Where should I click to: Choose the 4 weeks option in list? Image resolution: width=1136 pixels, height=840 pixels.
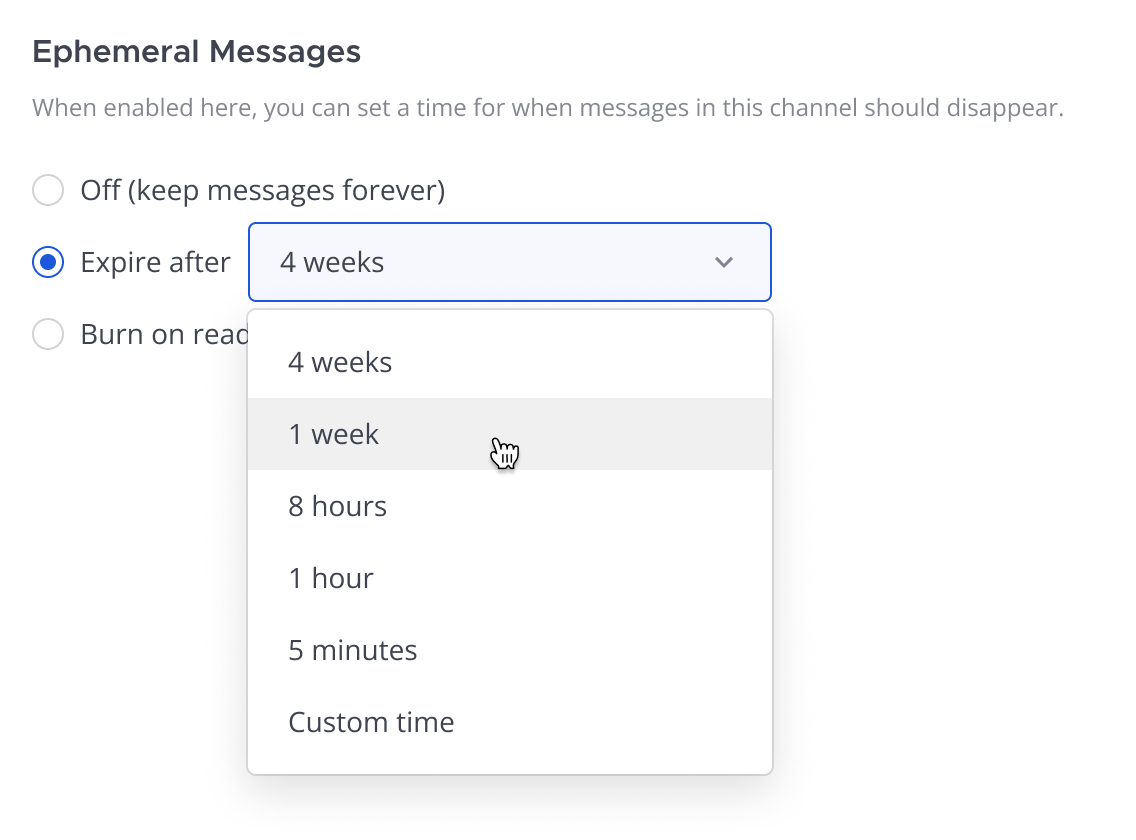tap(510, 362)
